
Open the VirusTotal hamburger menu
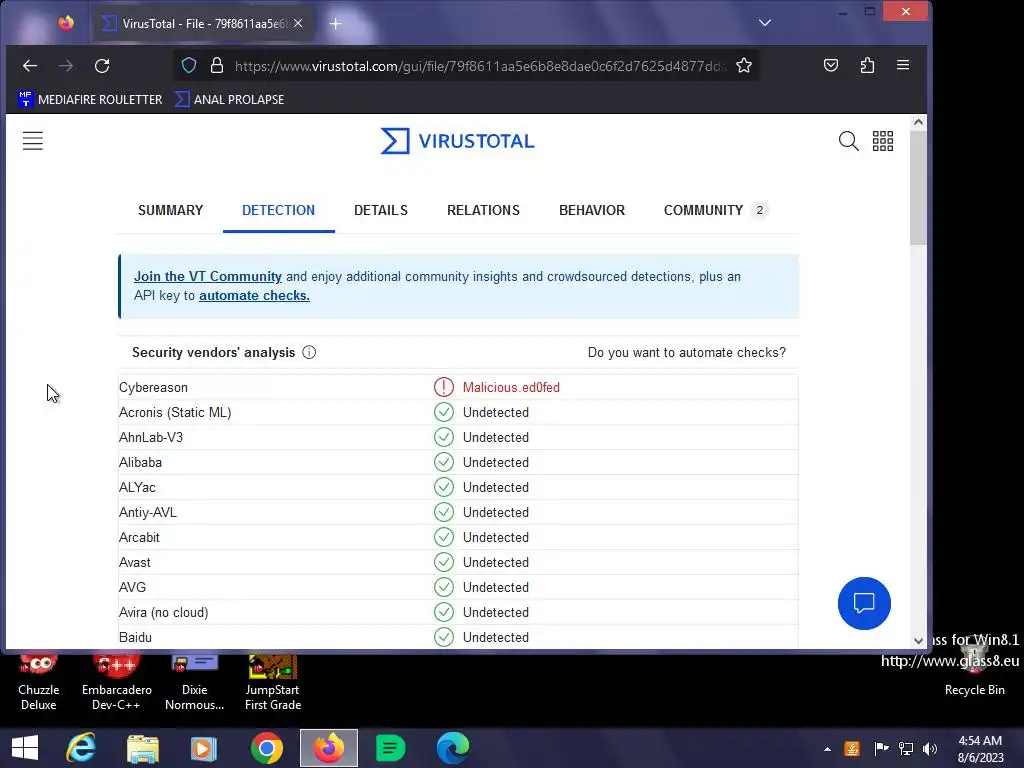click(x=33, y=141)
